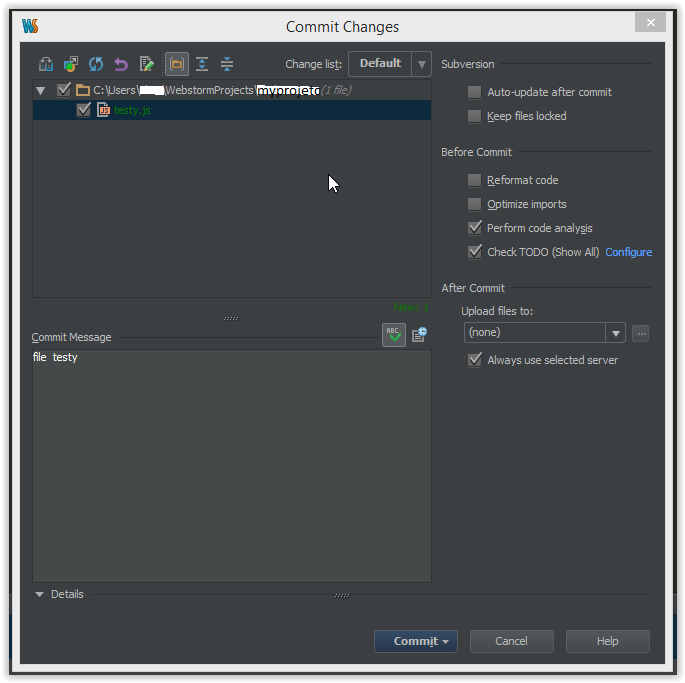Enable Auto-update after commit checkbox
Image resolution: width=685 pixels, height=683 pixels.
pyautogui.click(x=474, y=92)
